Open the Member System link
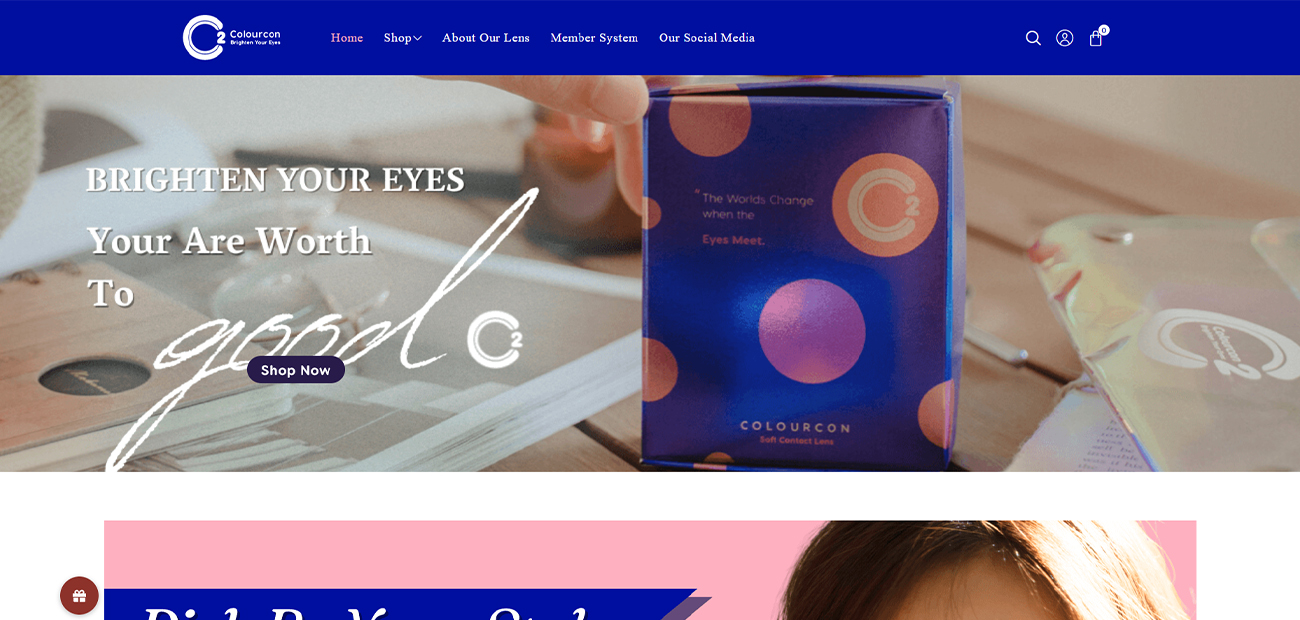 (x=594, y=38)
